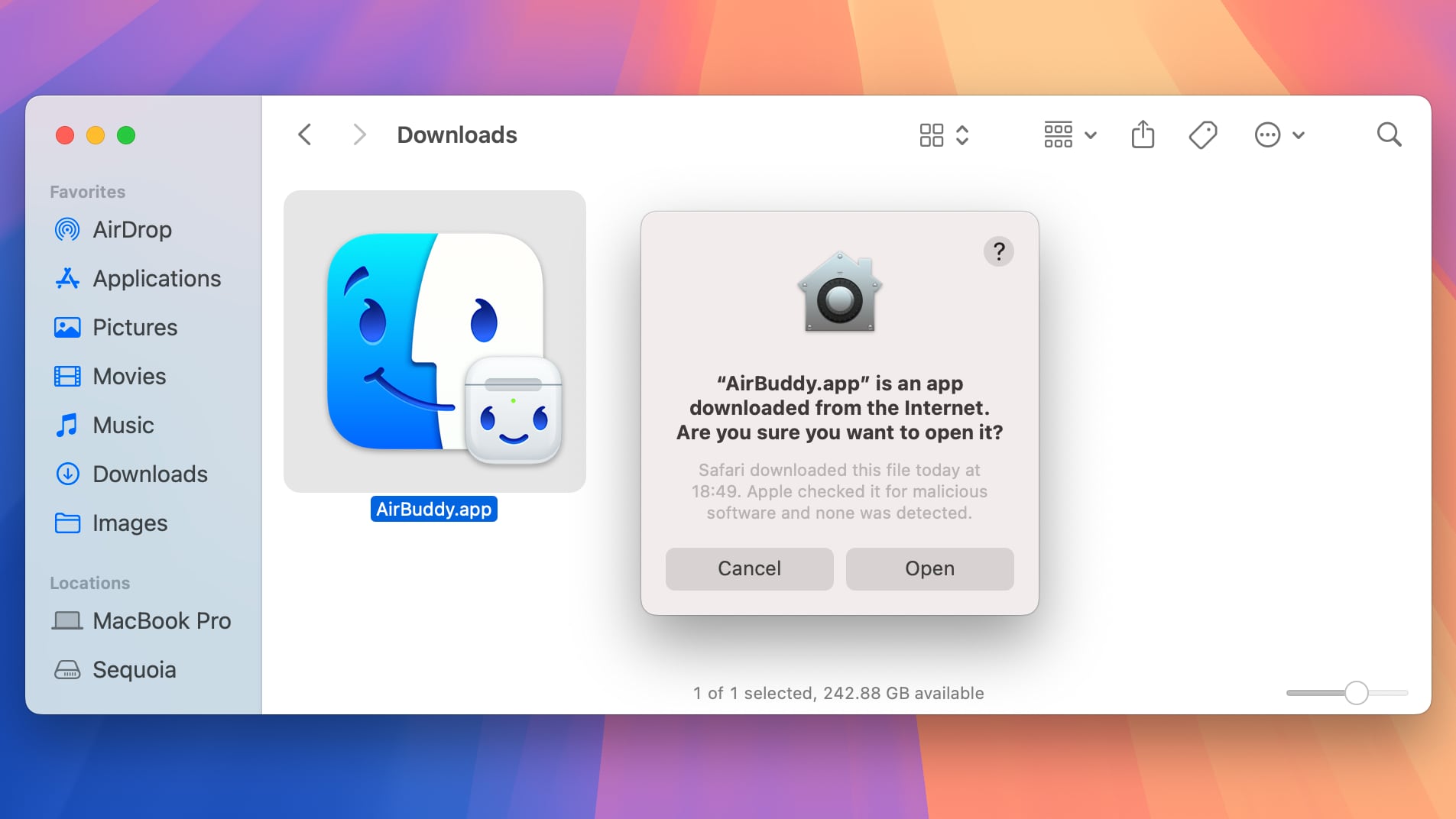This screenshot has width=1456, height=819.
Task: Click the Applications sidebar icon
Action: (67, 278)
